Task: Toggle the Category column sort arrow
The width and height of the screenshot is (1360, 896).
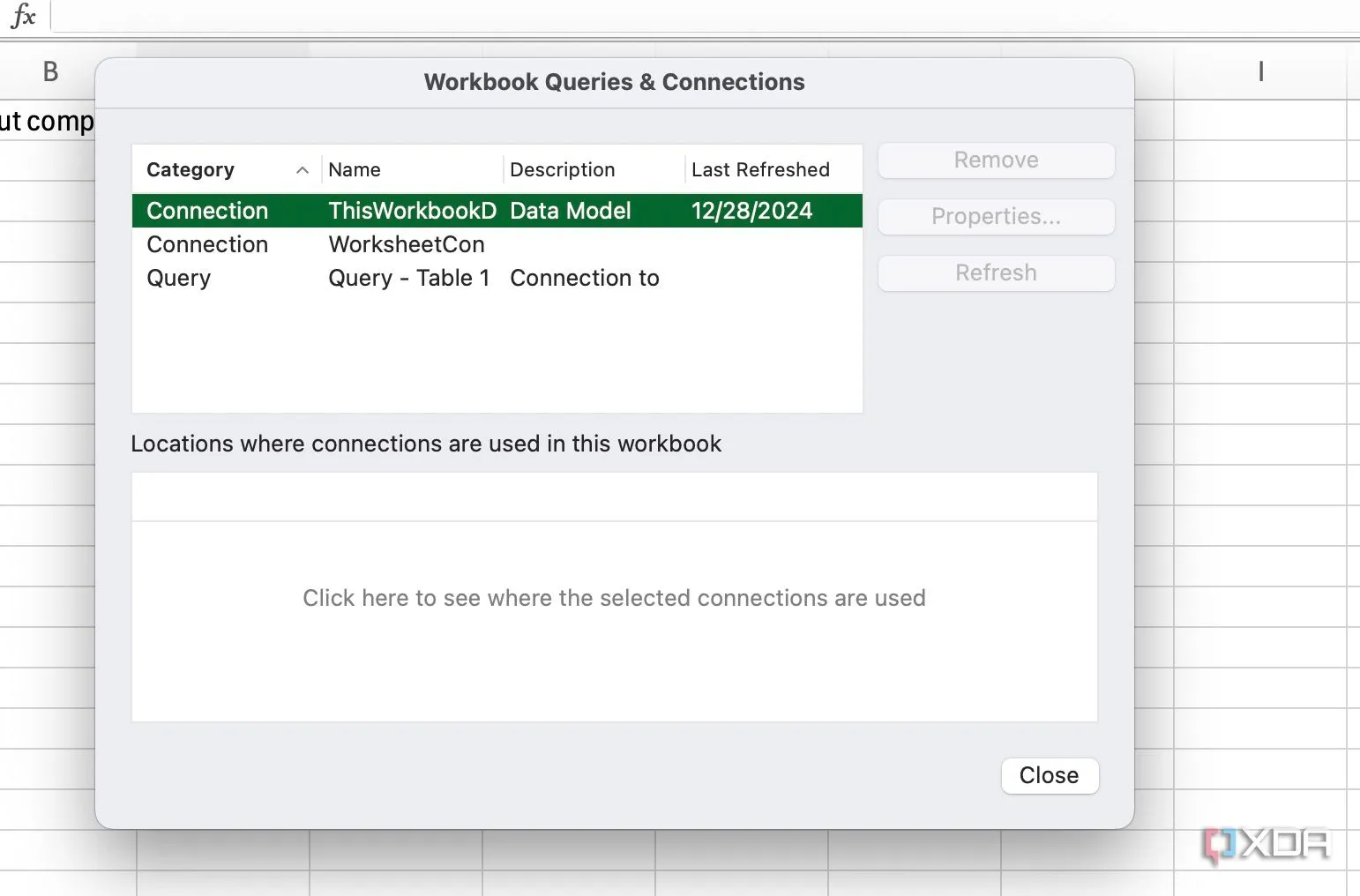Action: [x=303, y=170]
